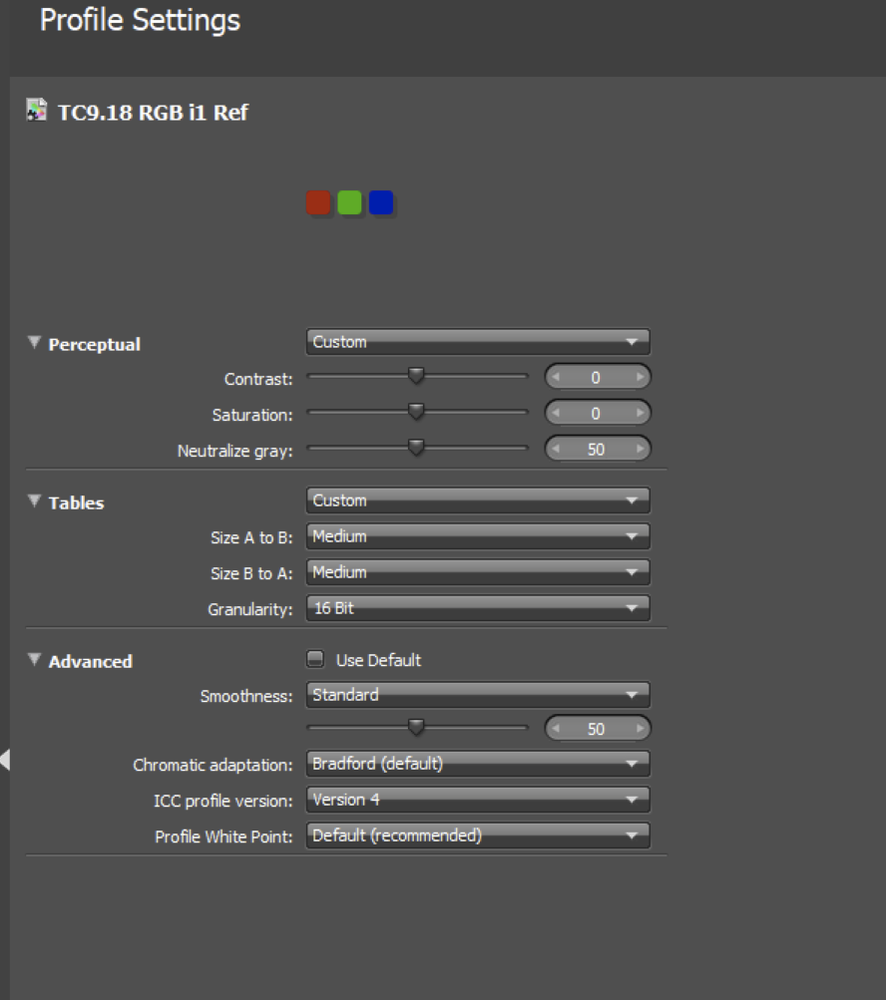Decrease Saturation value with left arrow
This screenshot has height=1000, width=886.
point(557,414)
